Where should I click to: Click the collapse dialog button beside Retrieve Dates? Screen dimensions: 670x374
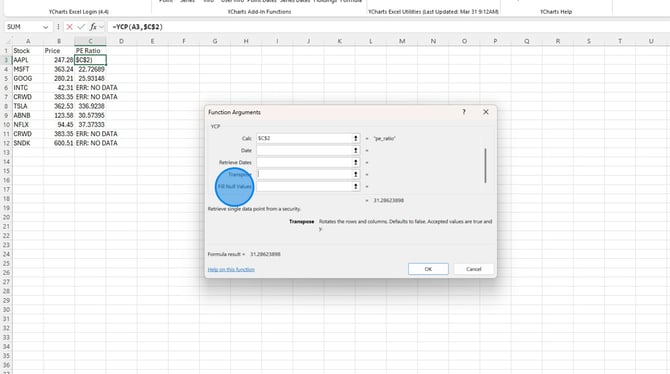[356, 162]
